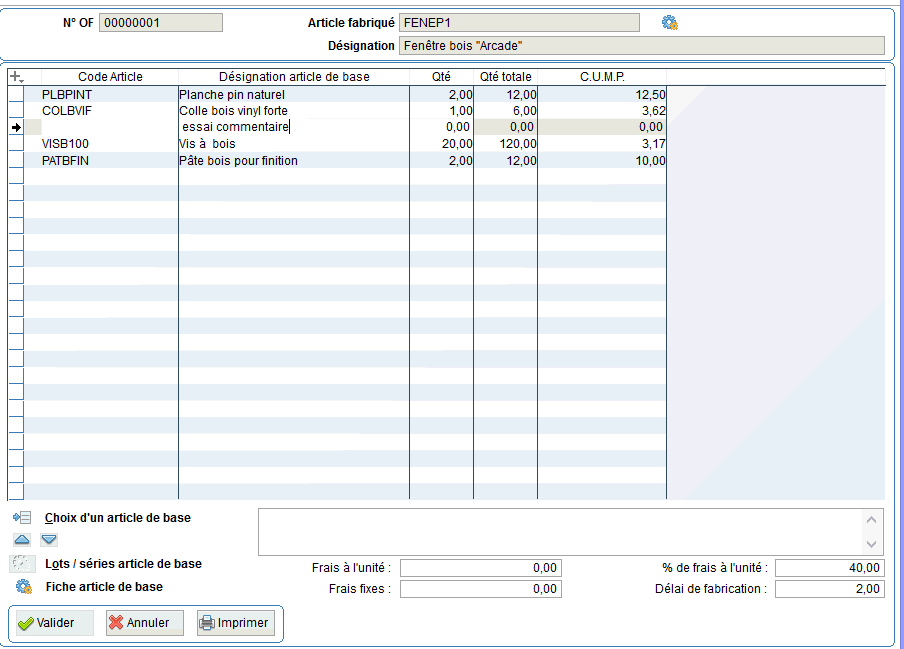This screenshot has height=649, width=904.
Task: Click Colle bois vinyl forte cell
Action: (x=294, y=111)
